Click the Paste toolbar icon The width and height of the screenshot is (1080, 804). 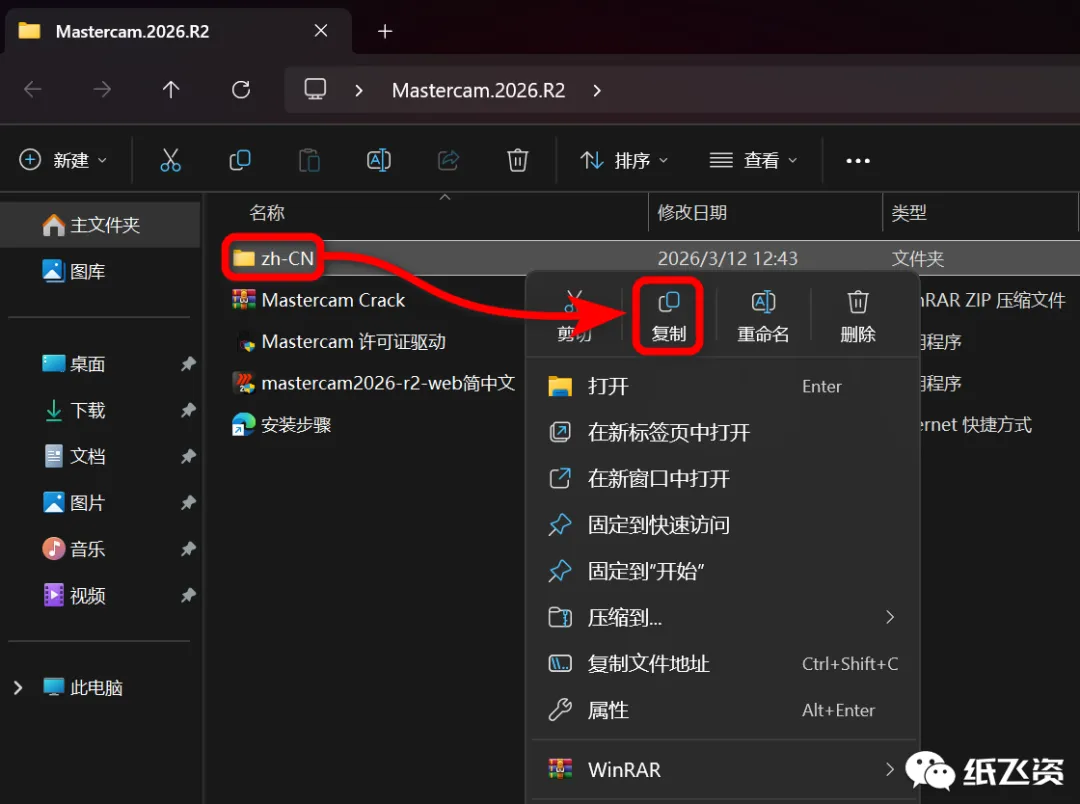pos(309,161)
